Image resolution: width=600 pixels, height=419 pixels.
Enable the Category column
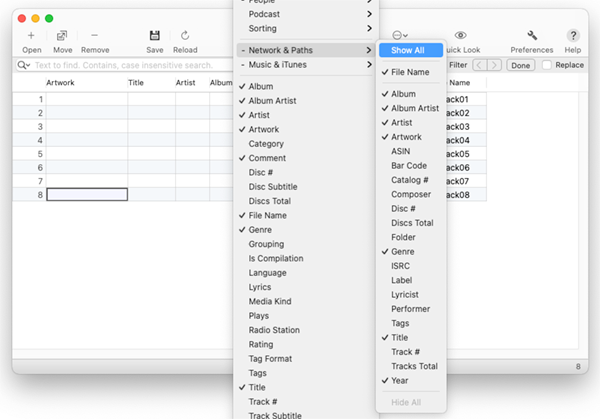(x=306, y=144)
